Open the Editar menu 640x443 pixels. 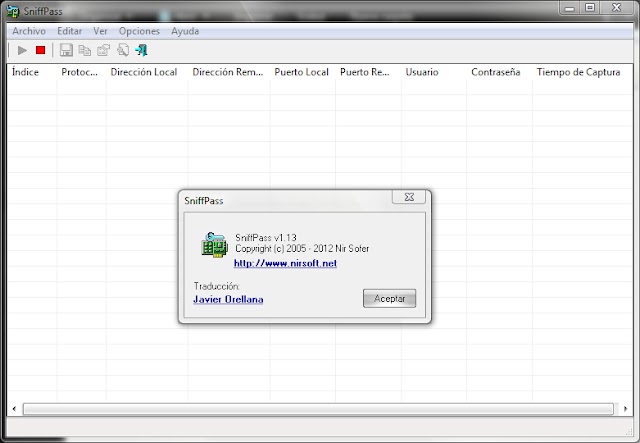[x=69, y=31]
